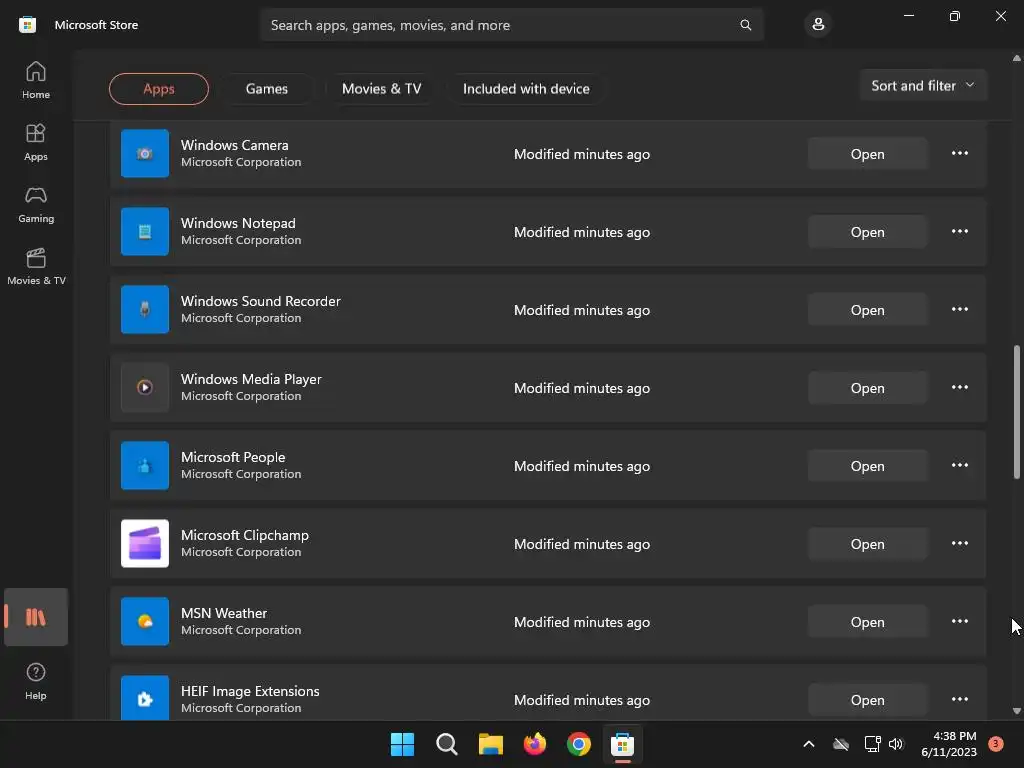The width and height of the screenshot is (1024, 768).
Task: Click the Microsoft Clipchamp app icon
Action: 145,543
